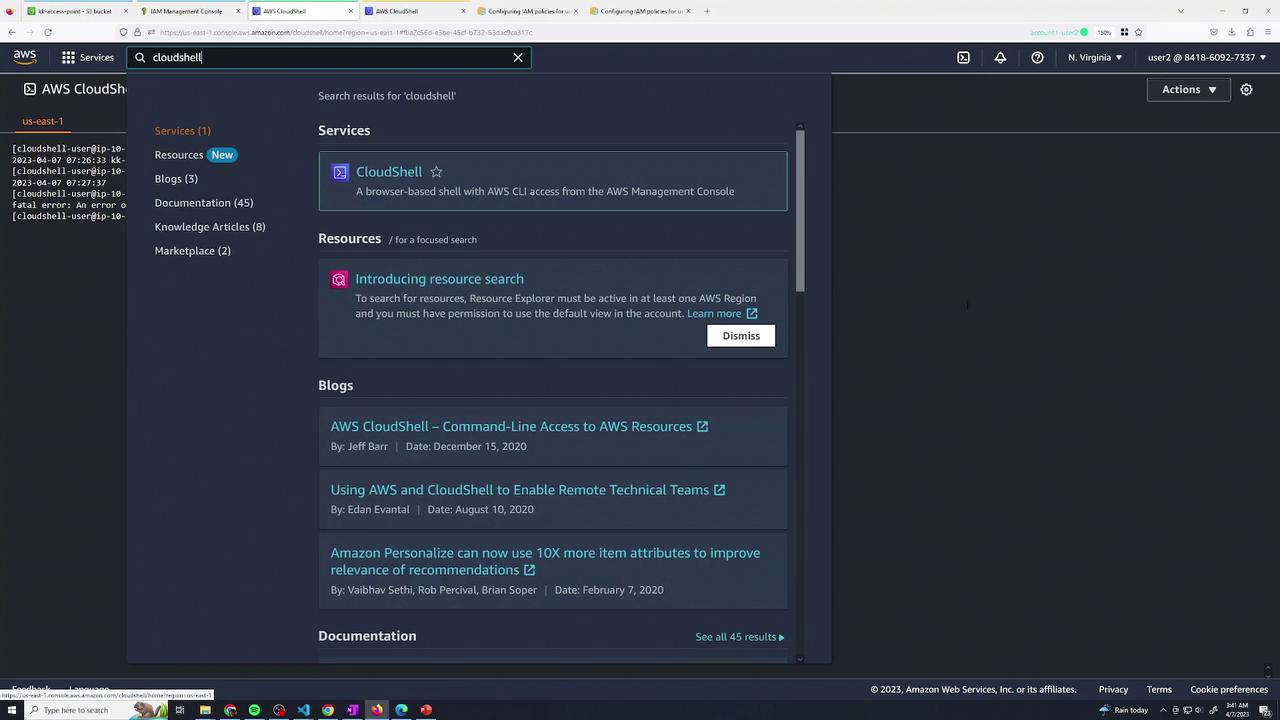Click the search results scrollbar
This screenshot has width=1280, height=720.
click(800, 210)
